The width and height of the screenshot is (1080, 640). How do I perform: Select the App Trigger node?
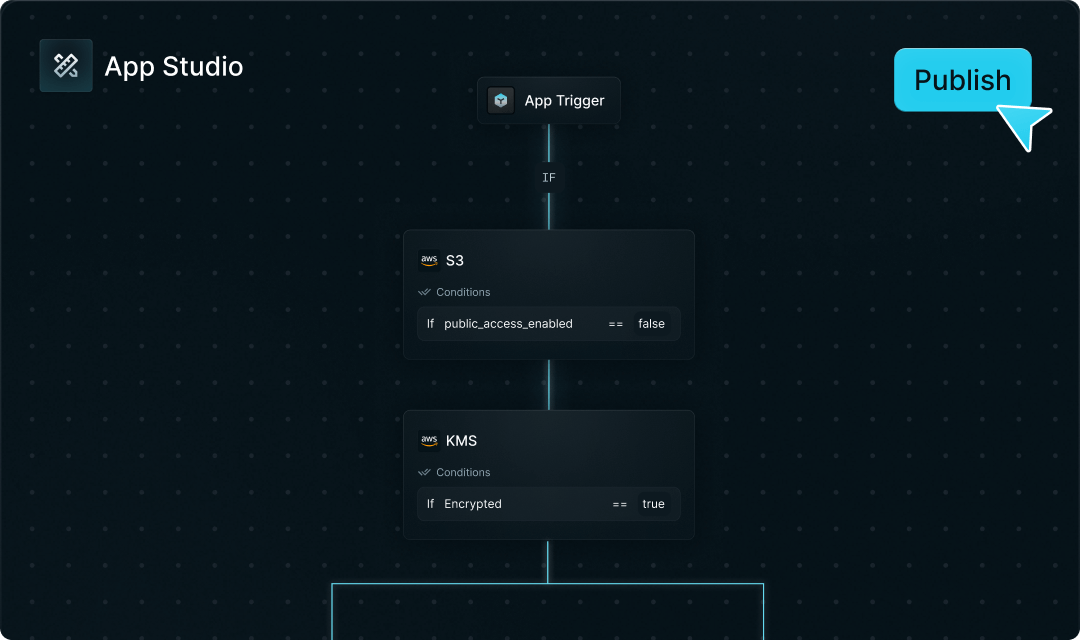[x=549, y=101]
